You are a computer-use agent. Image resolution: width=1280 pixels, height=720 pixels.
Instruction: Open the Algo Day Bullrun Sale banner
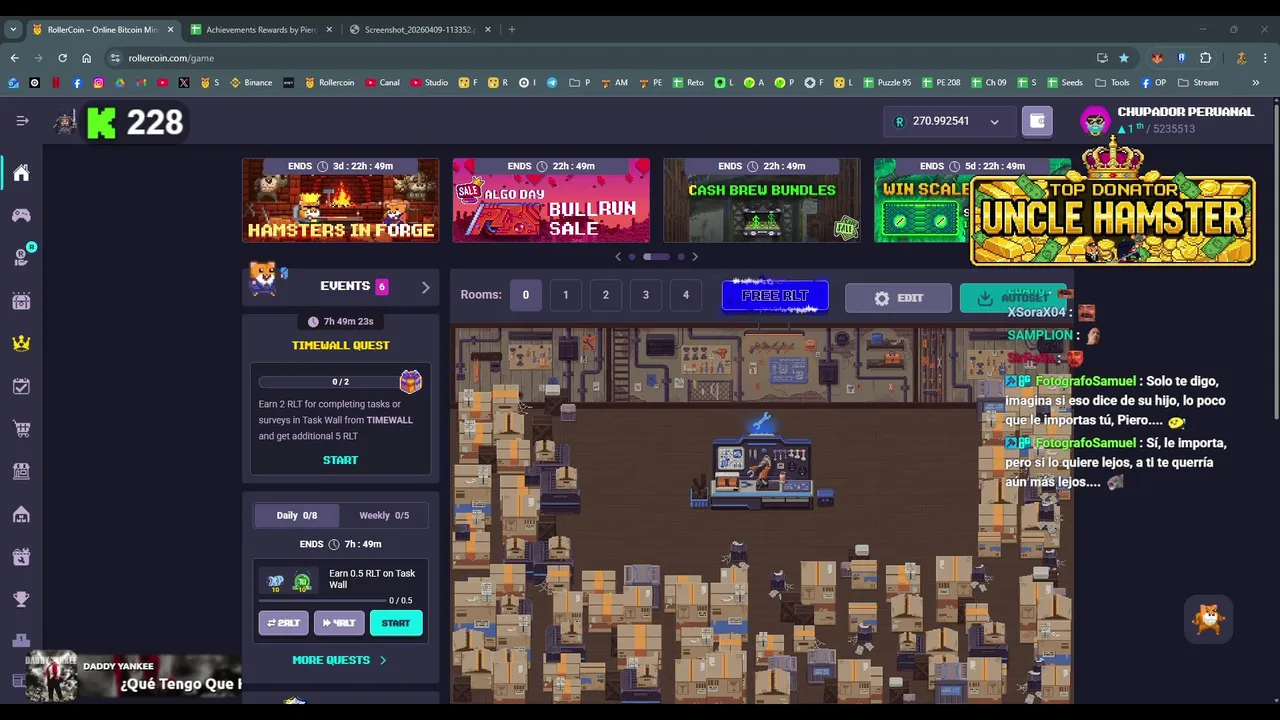point(551,200)
